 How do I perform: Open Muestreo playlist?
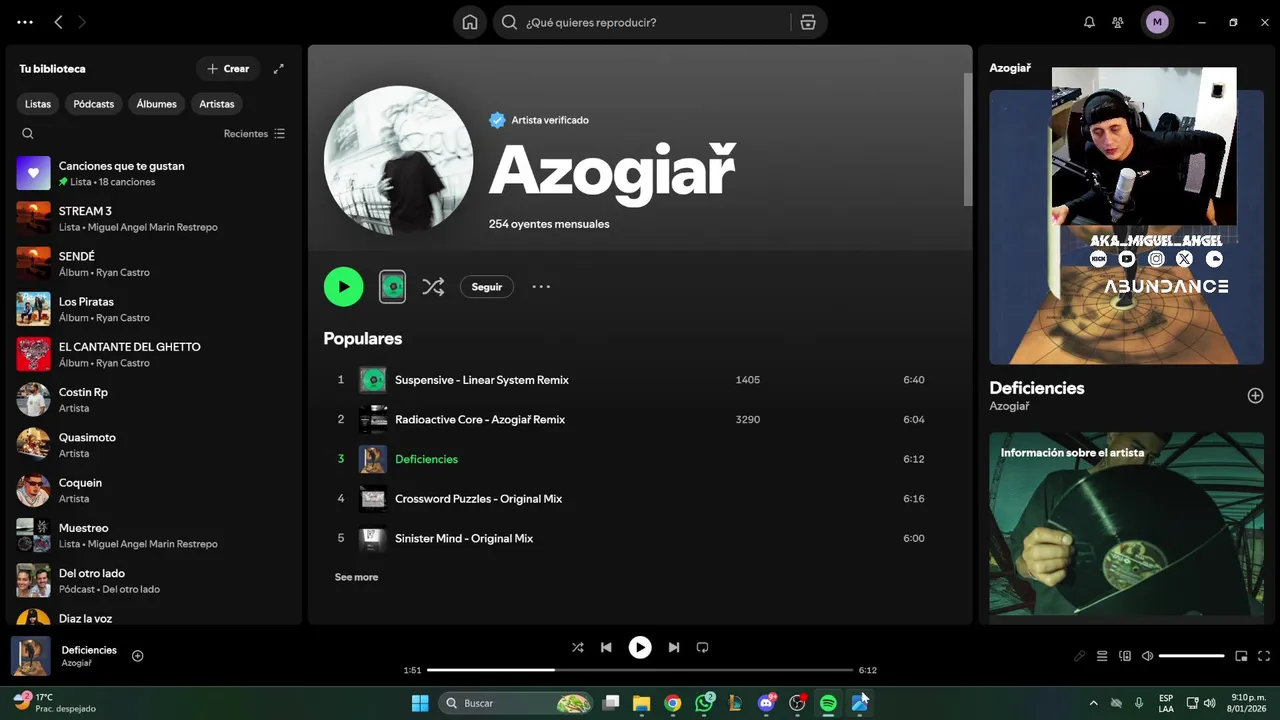pos(154,535)
